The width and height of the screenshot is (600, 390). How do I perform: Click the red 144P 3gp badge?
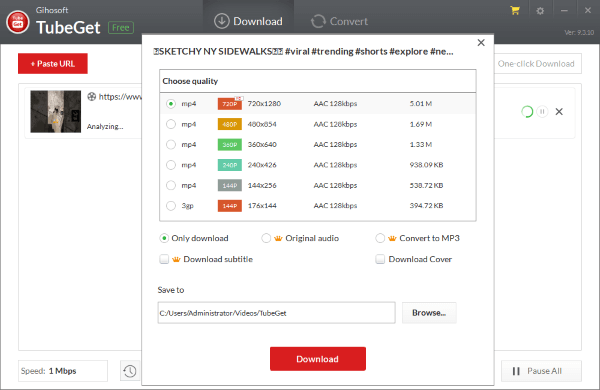[230, 206]
